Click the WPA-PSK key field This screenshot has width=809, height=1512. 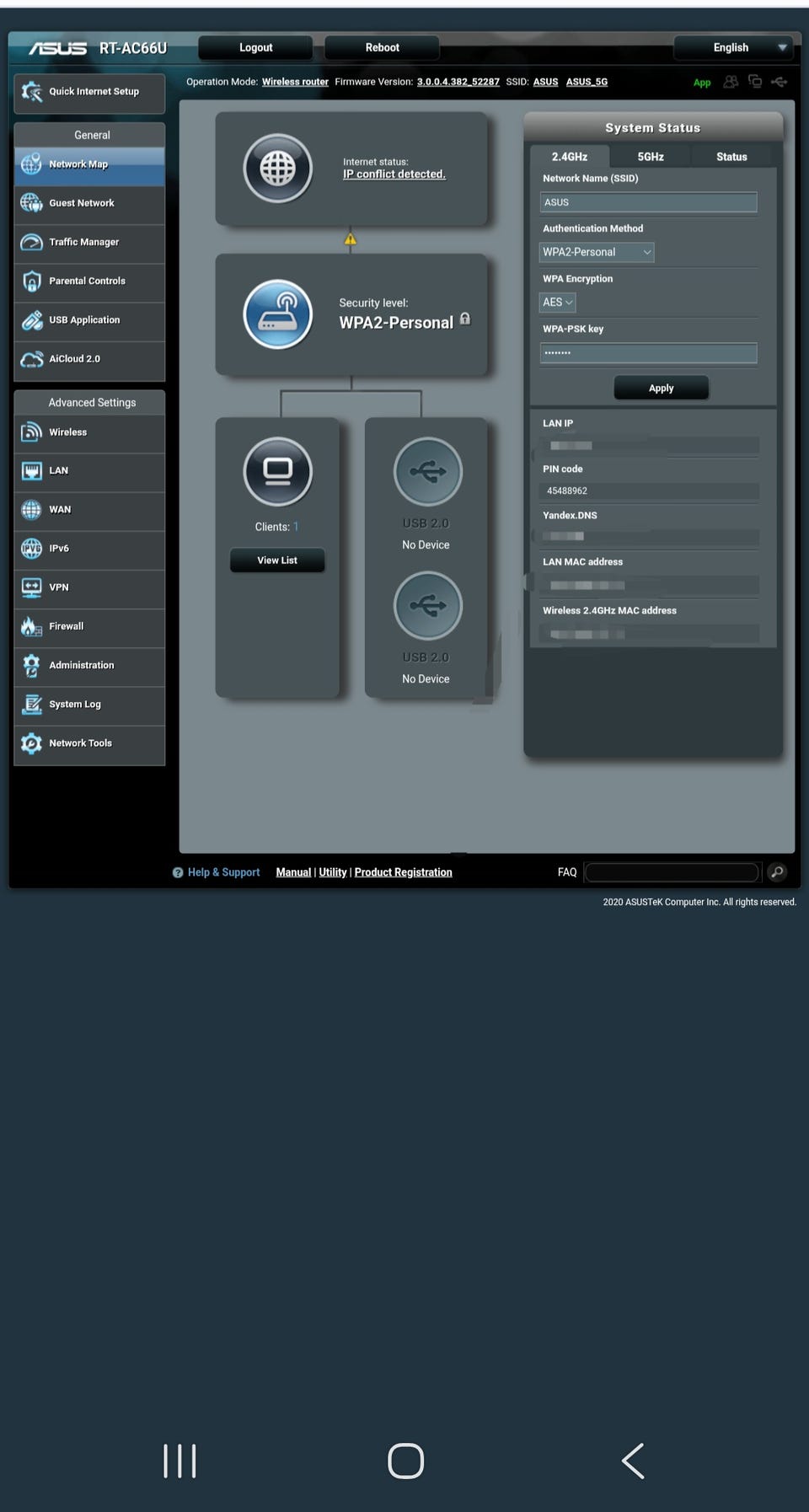pos(648,353)
